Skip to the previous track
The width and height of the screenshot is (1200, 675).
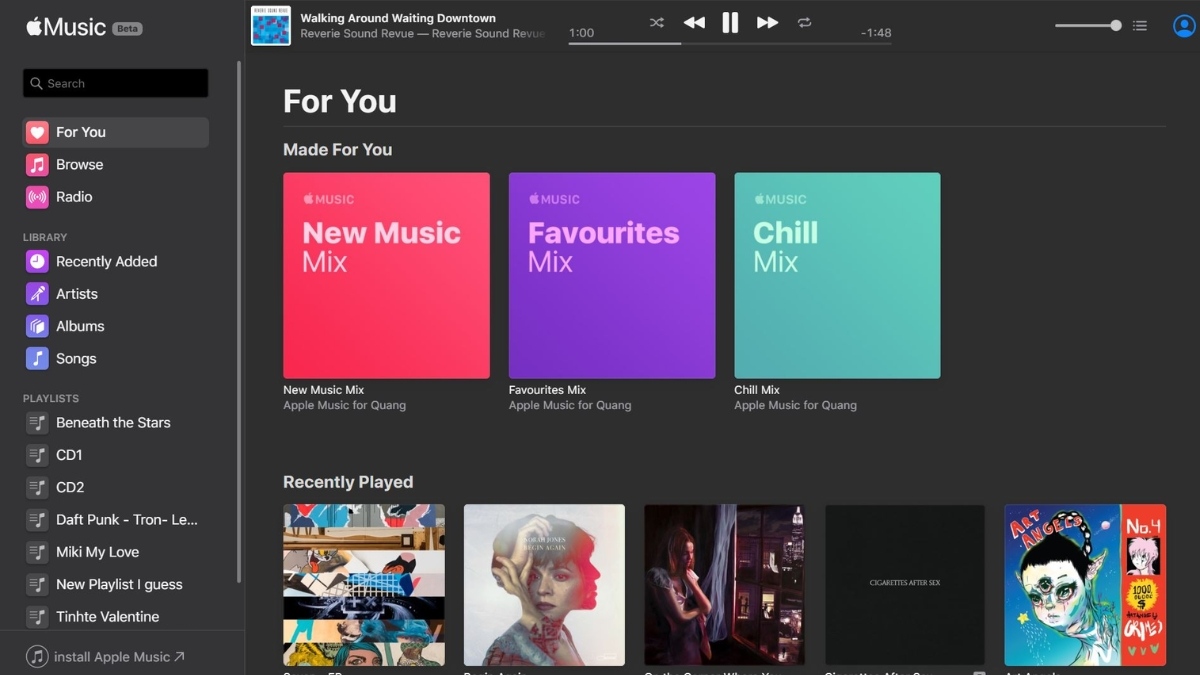click(694, 22)
